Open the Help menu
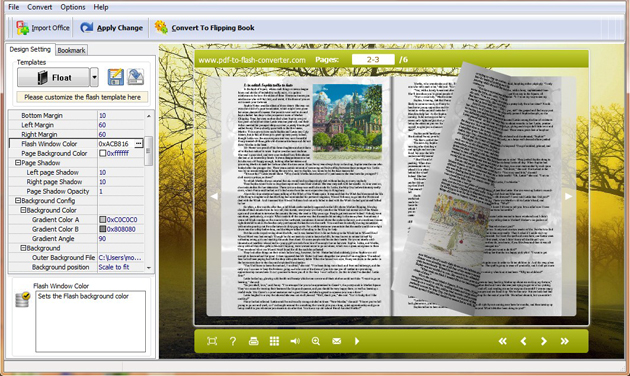Image resolution: width=630 pixels, height=376 pixels. tap(101, 7)
